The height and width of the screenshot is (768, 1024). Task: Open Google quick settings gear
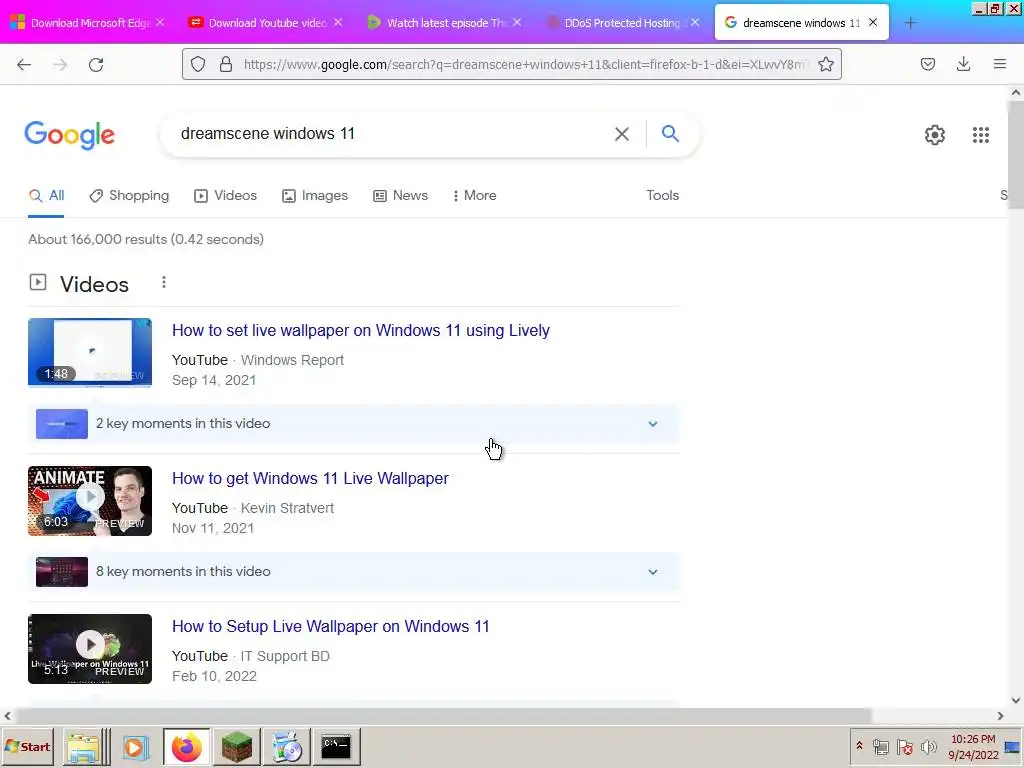pyautogui.click(x=935, y=135)
